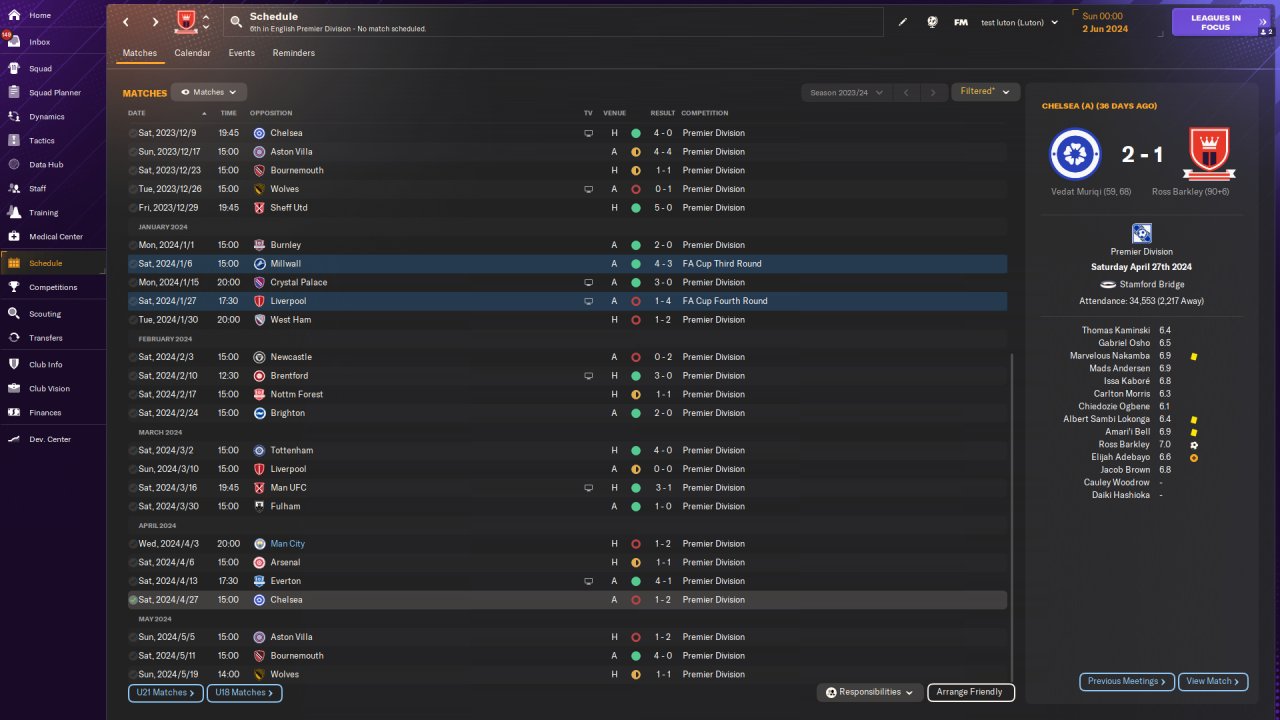
Task: Untick the checkbox for the 2024/4/27 Chelsea match
Action: (133, 600)
